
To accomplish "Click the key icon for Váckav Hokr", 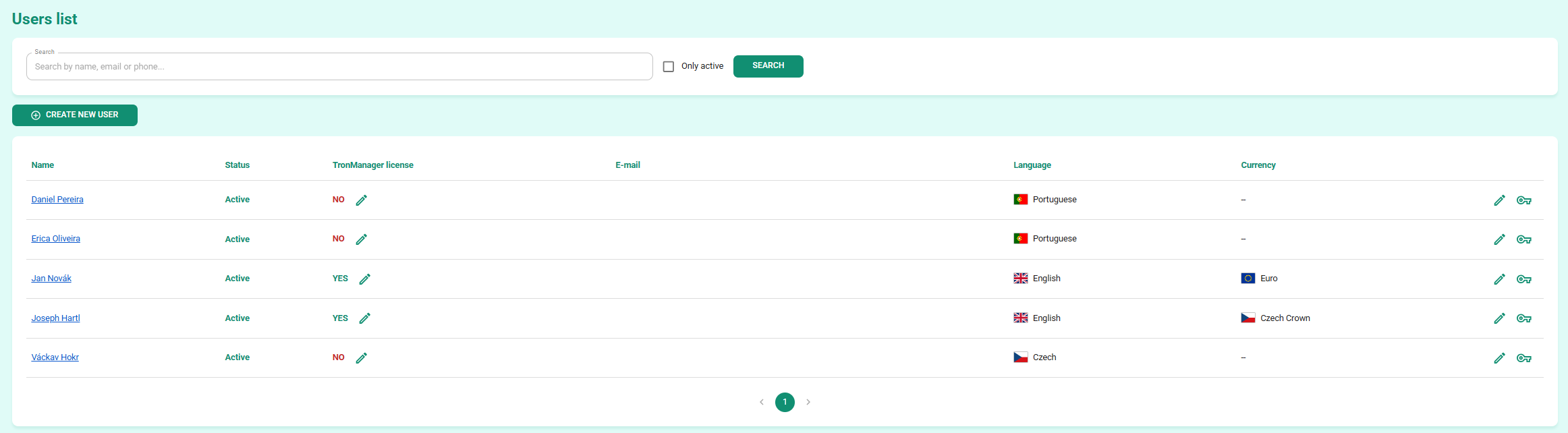I will (x=1524, y=358).
